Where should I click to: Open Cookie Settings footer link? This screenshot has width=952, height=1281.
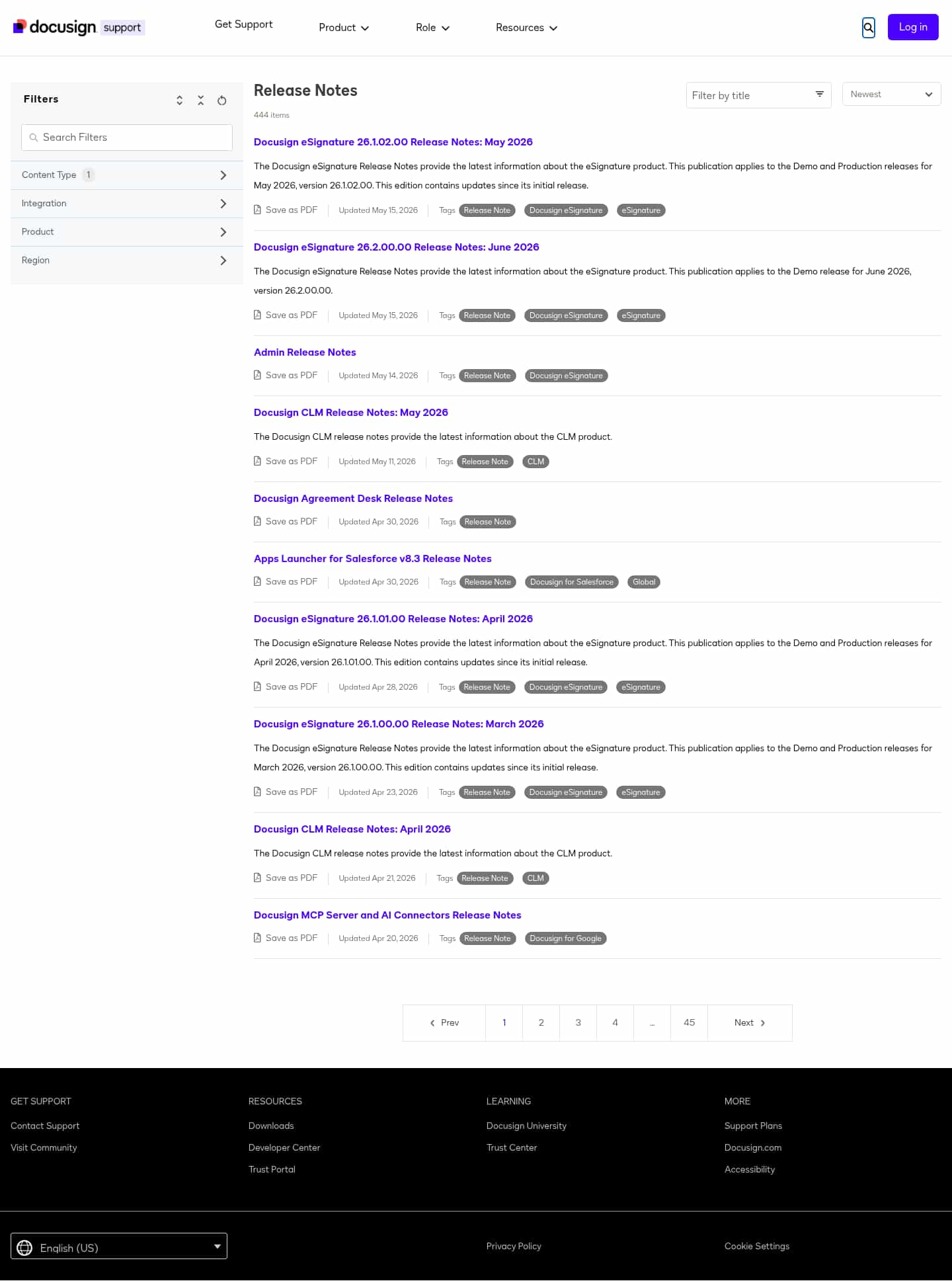(757, 1246)
